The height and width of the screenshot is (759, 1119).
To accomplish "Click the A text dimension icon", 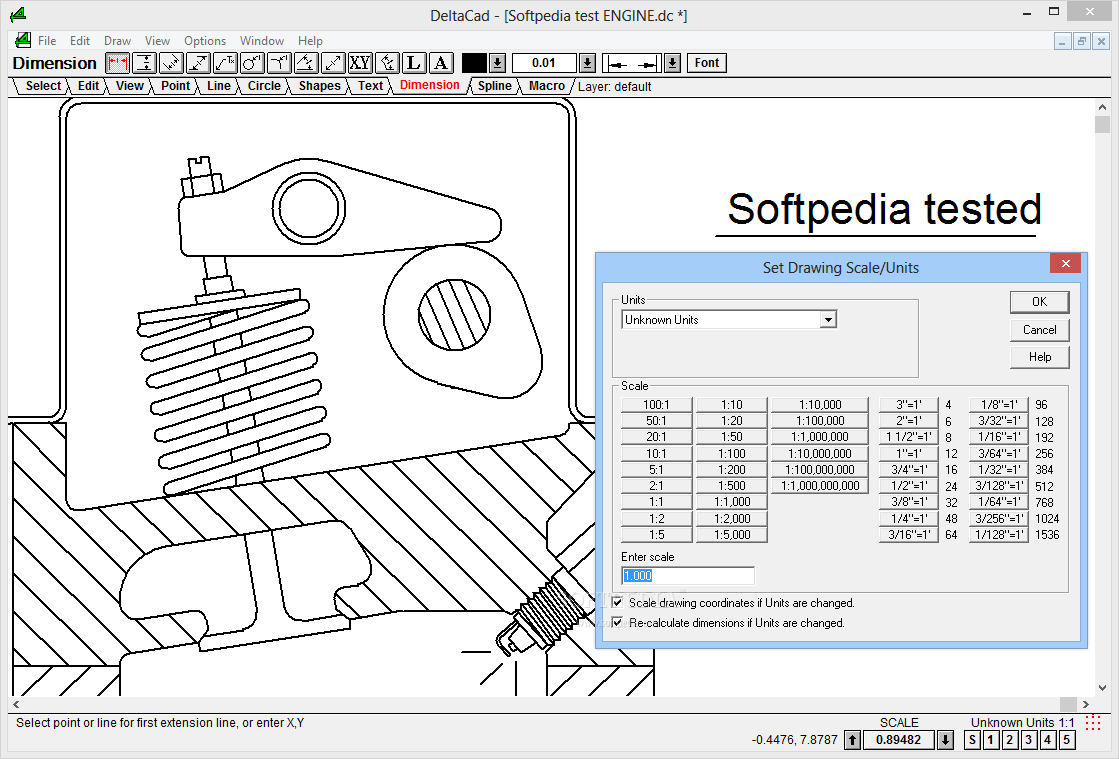I will point(441,63).
